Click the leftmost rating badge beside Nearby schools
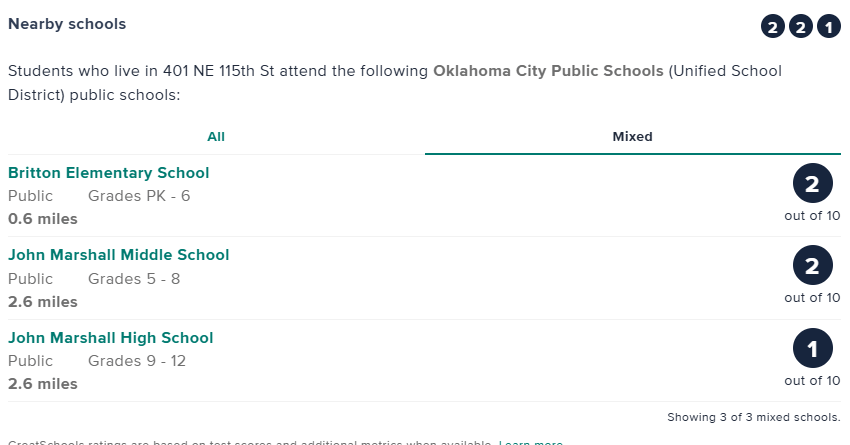The width and height of the screenshot is (850, 445). pos(773,27)
